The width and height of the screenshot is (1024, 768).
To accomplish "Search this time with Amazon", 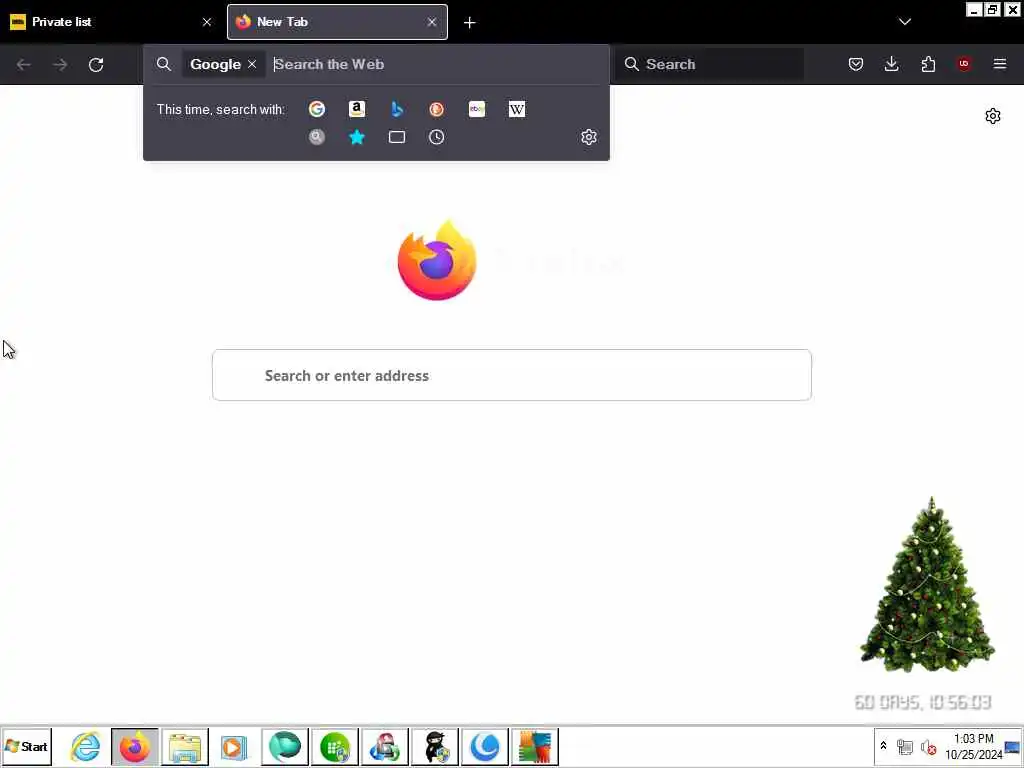I will 357,109.
